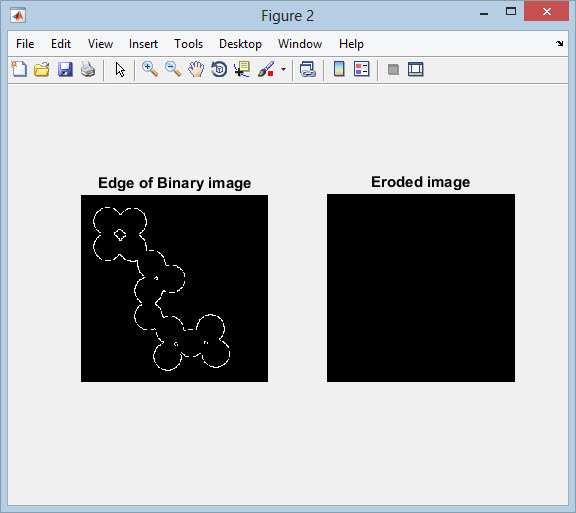Open the Insert menu

click(x=143, y=44)
